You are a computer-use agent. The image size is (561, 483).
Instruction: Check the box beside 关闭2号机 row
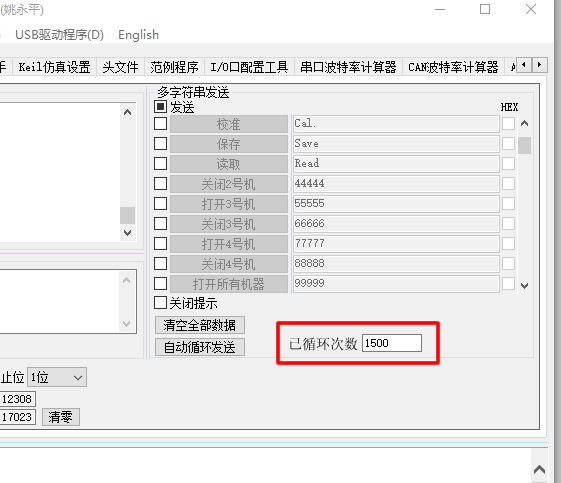coord(160,184)
